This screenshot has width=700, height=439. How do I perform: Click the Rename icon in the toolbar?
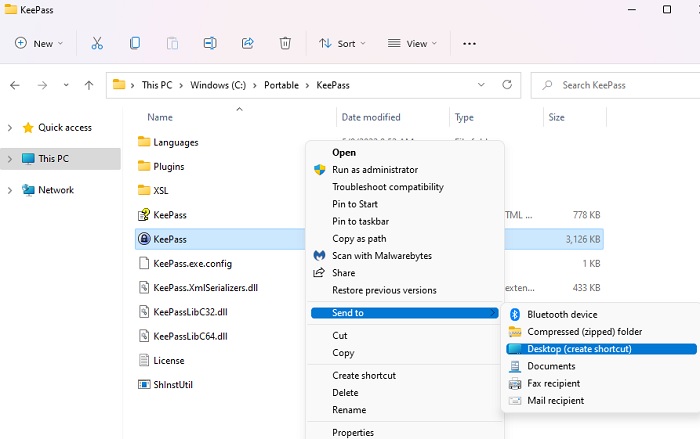click(210, 43)
